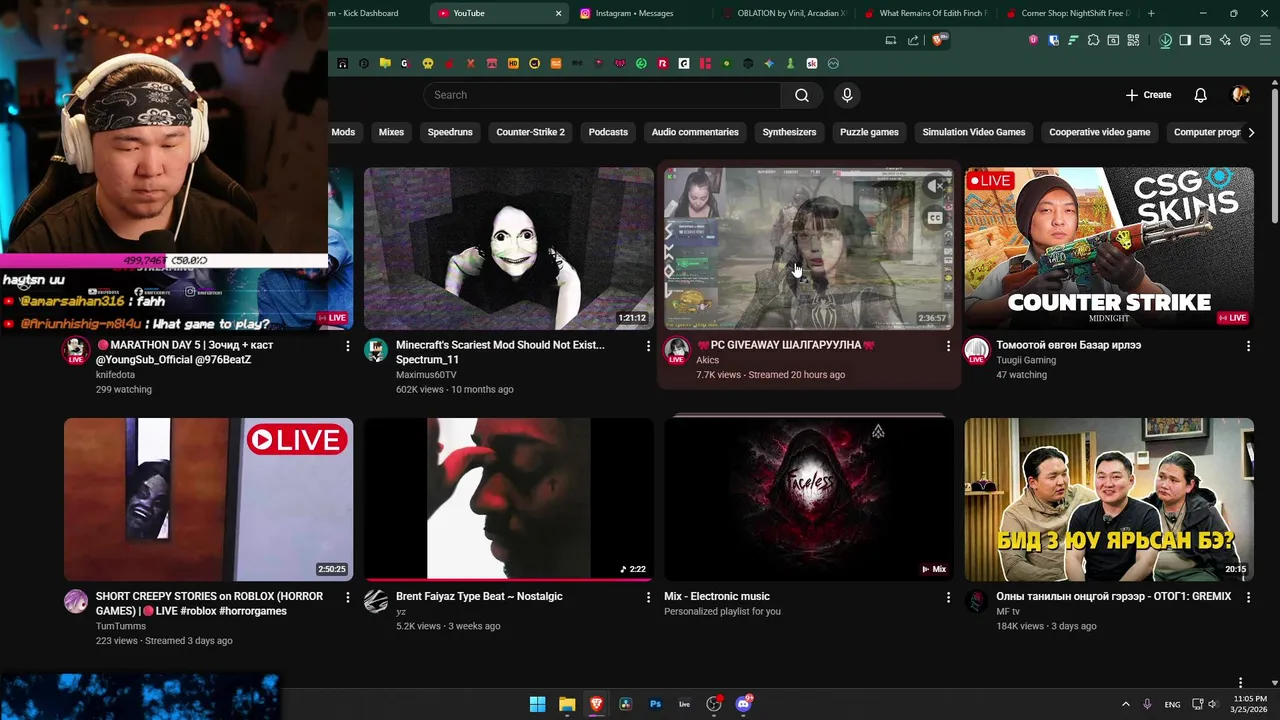Select the Audio commentaries chip

click(695, 132)
